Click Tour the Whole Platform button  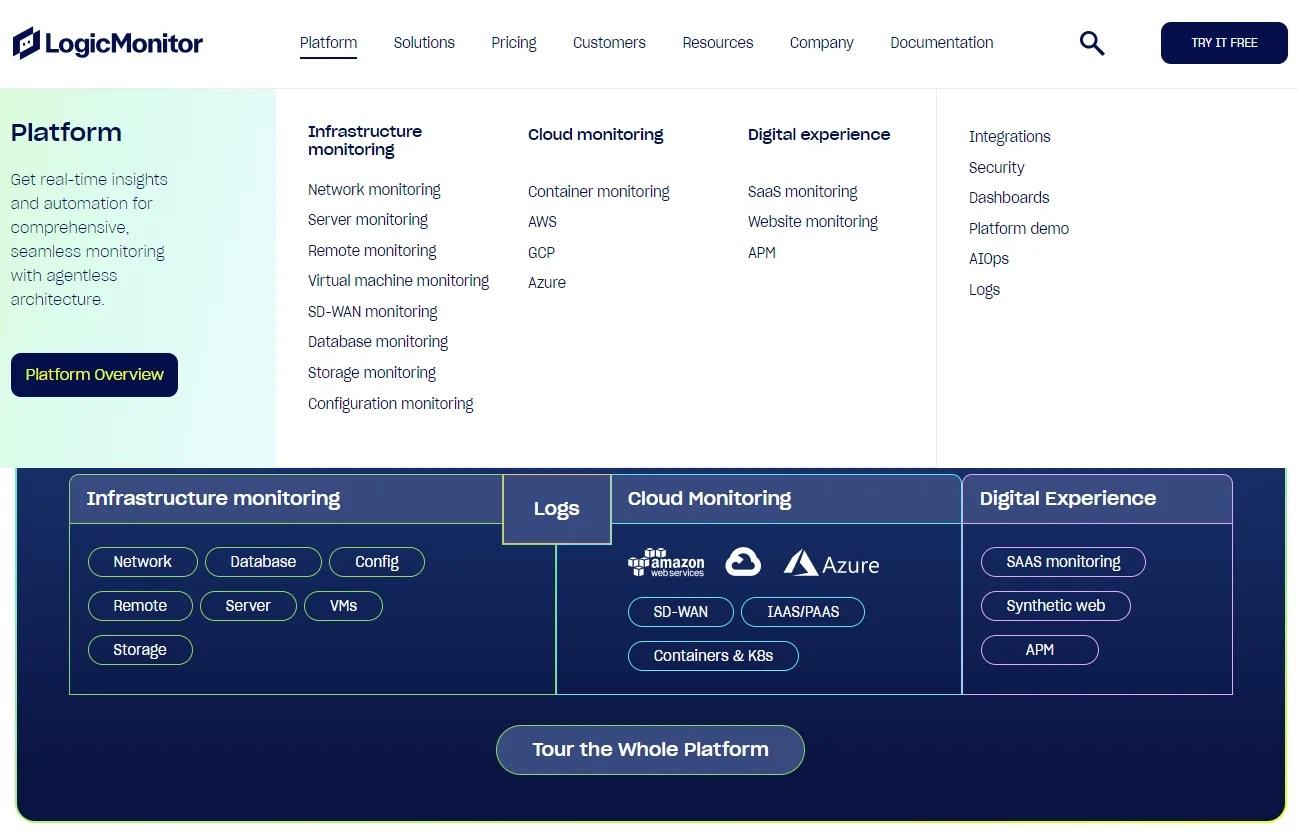pos(650,750)
